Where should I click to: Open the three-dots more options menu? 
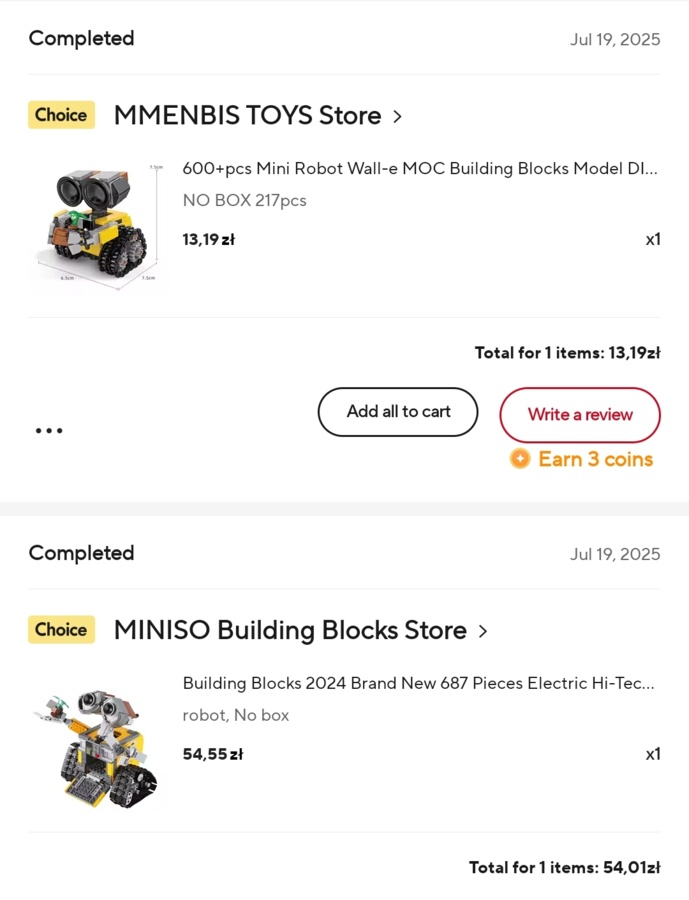(49, 431)
